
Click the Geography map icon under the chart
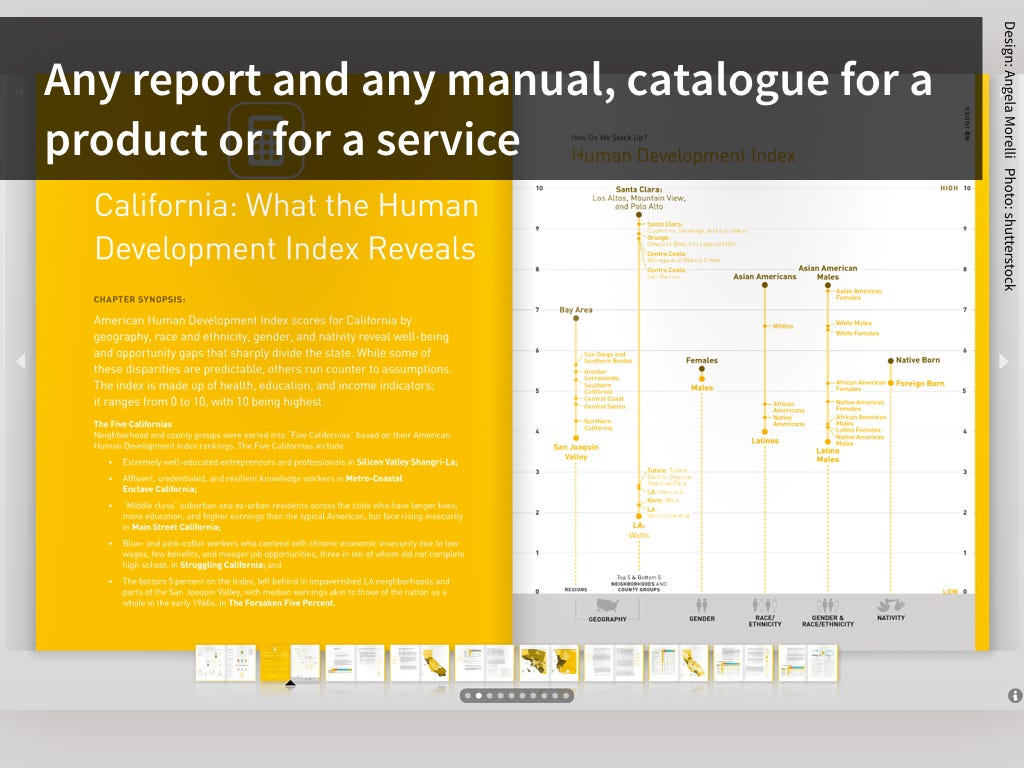point(607,605)
